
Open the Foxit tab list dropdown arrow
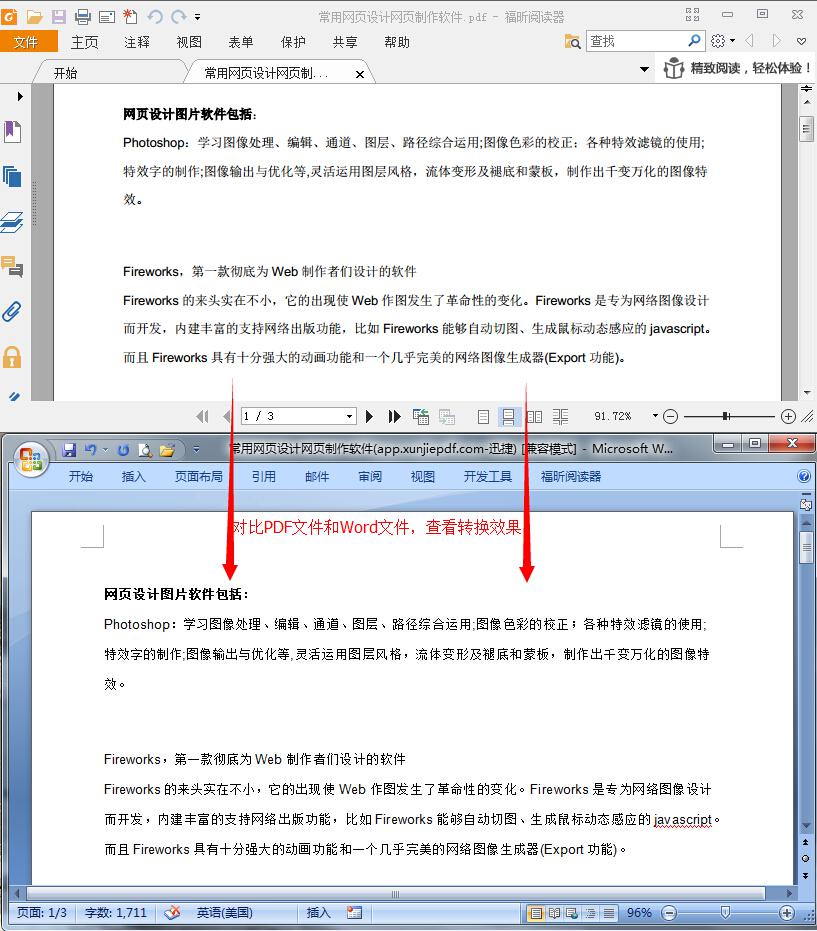click(x=644, y=69)
